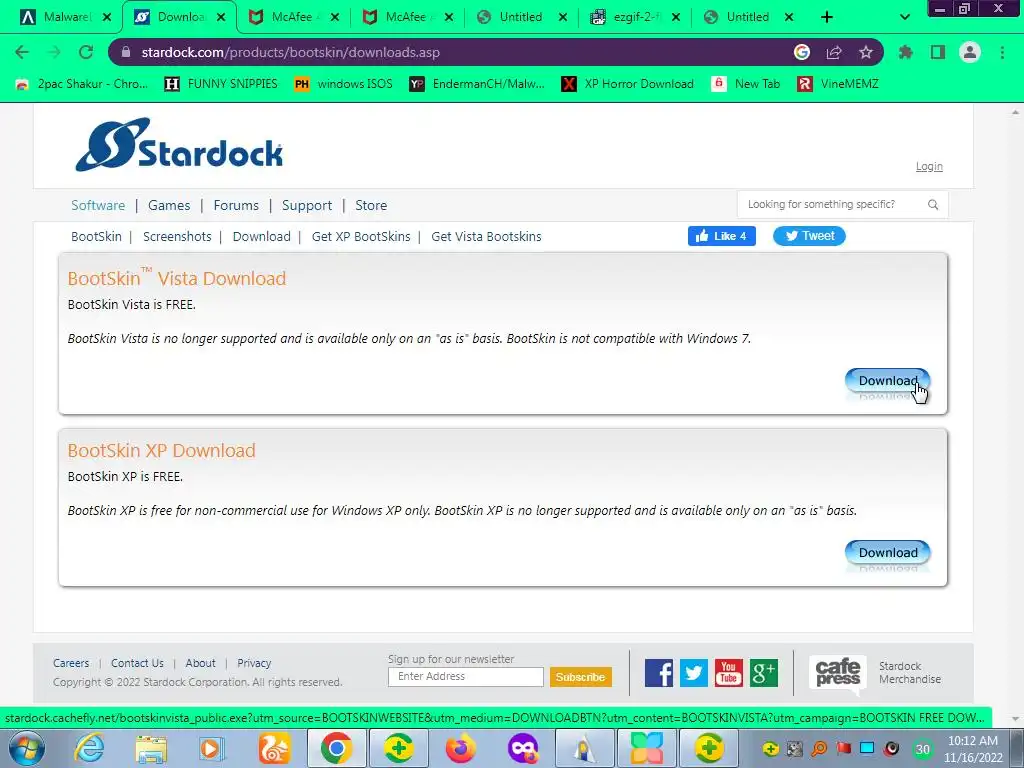Screen dimensions: 1024x768
Task: Click the green 30 tray badge
Action: (922, 749)
